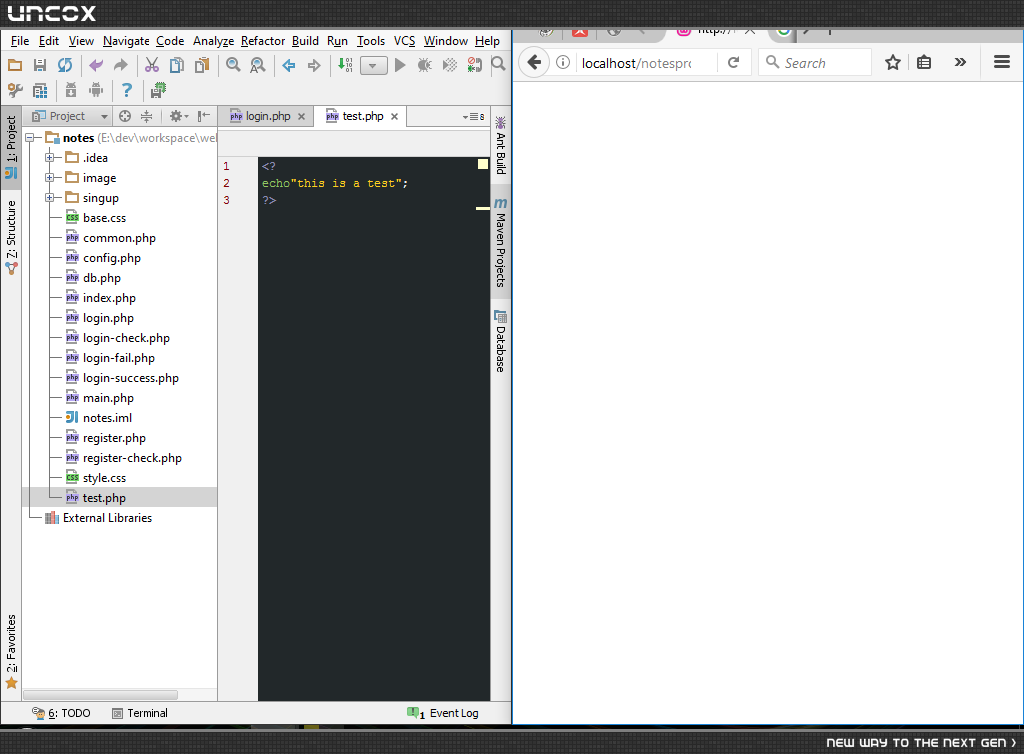Click the Debug bug icon
Viewport: 1024px width, 754px height.
[424, 65]
